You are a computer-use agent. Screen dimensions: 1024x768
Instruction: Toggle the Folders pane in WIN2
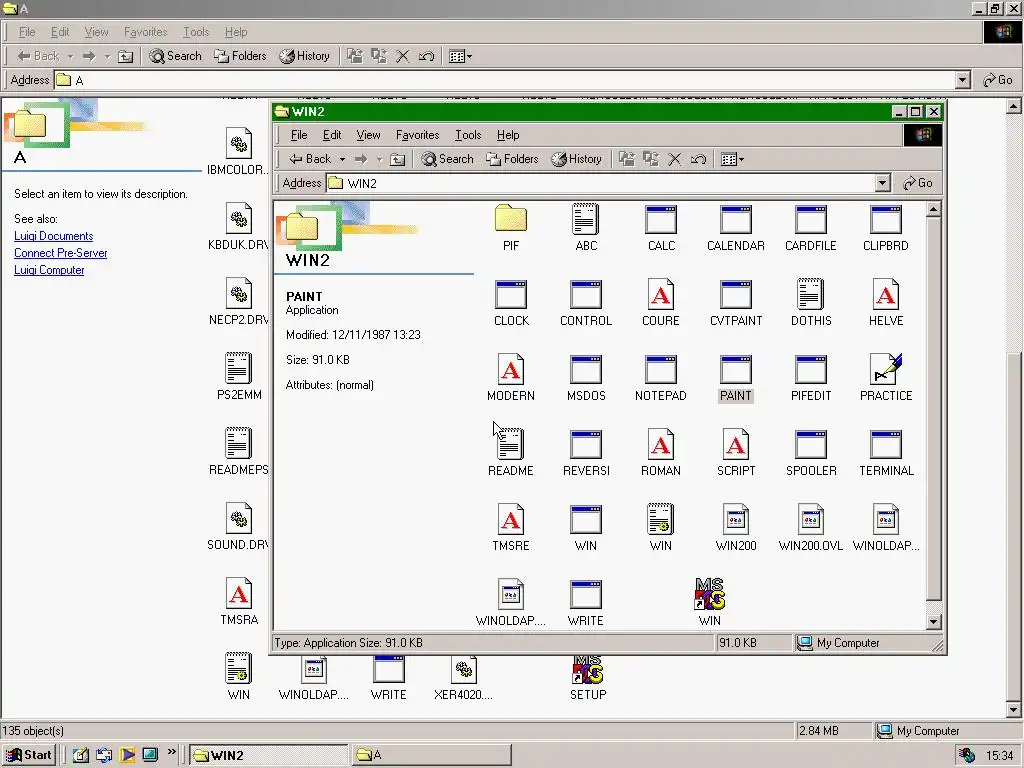[x=512, y=159]
